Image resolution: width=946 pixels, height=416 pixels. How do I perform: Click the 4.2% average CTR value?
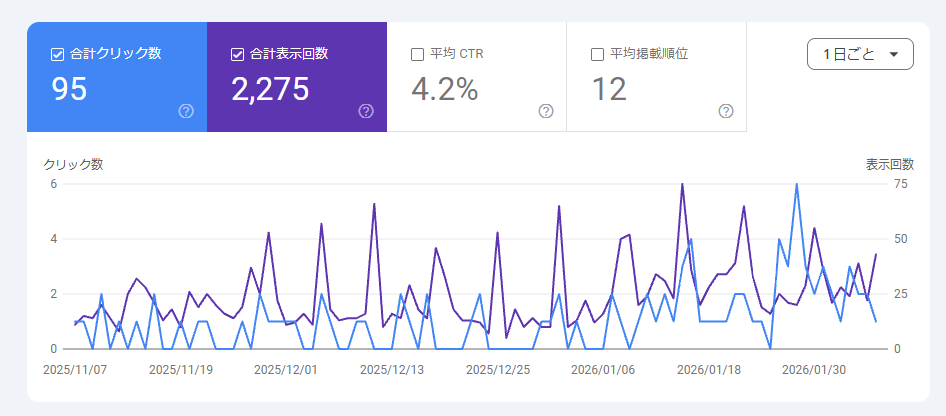click(x=445, y=90)
